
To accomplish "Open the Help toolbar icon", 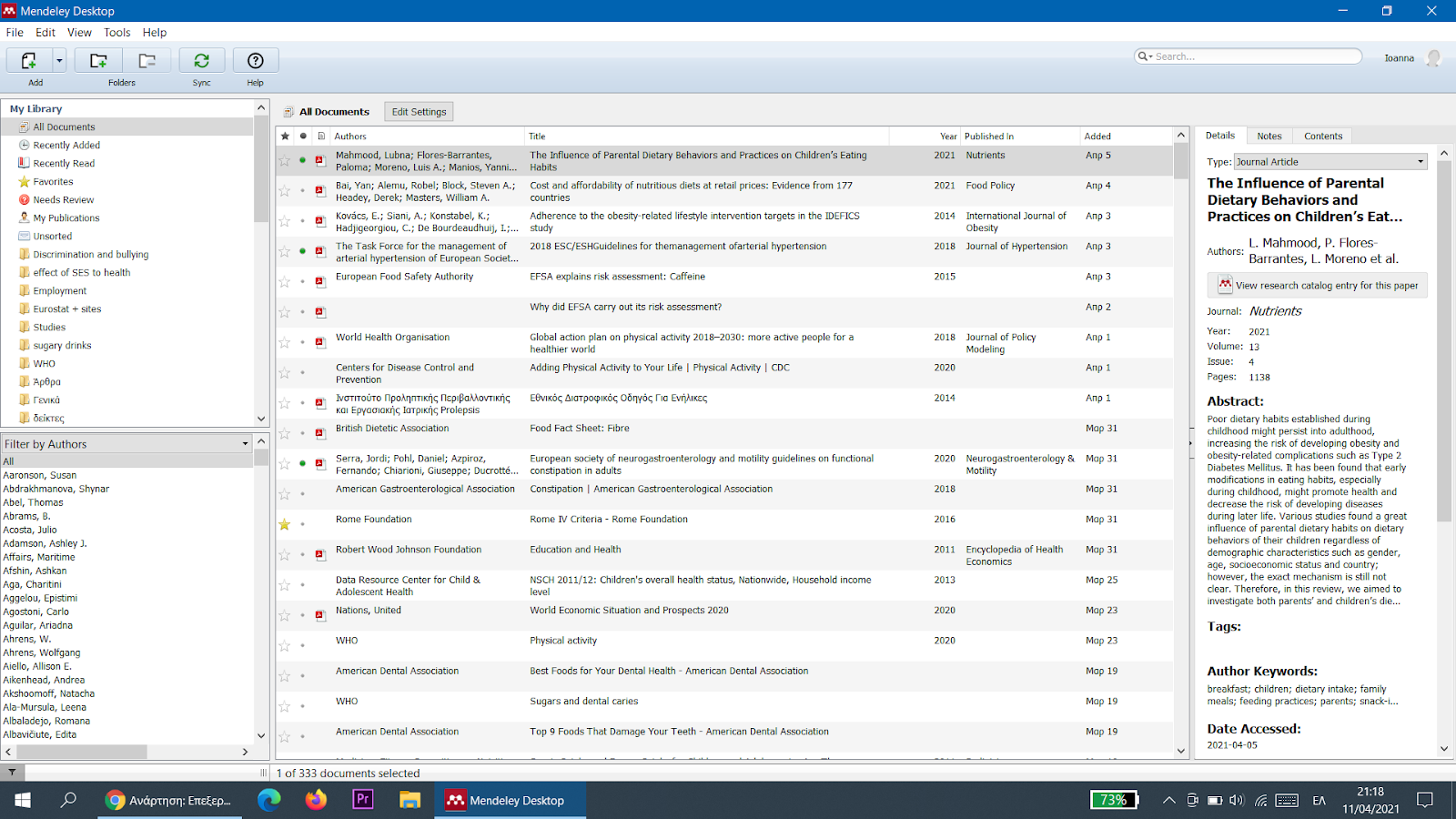I will coord(256,61).
